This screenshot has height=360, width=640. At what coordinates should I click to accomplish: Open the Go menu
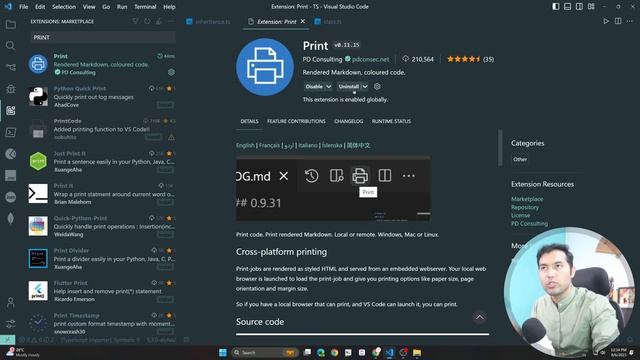(x=106, y=7)
